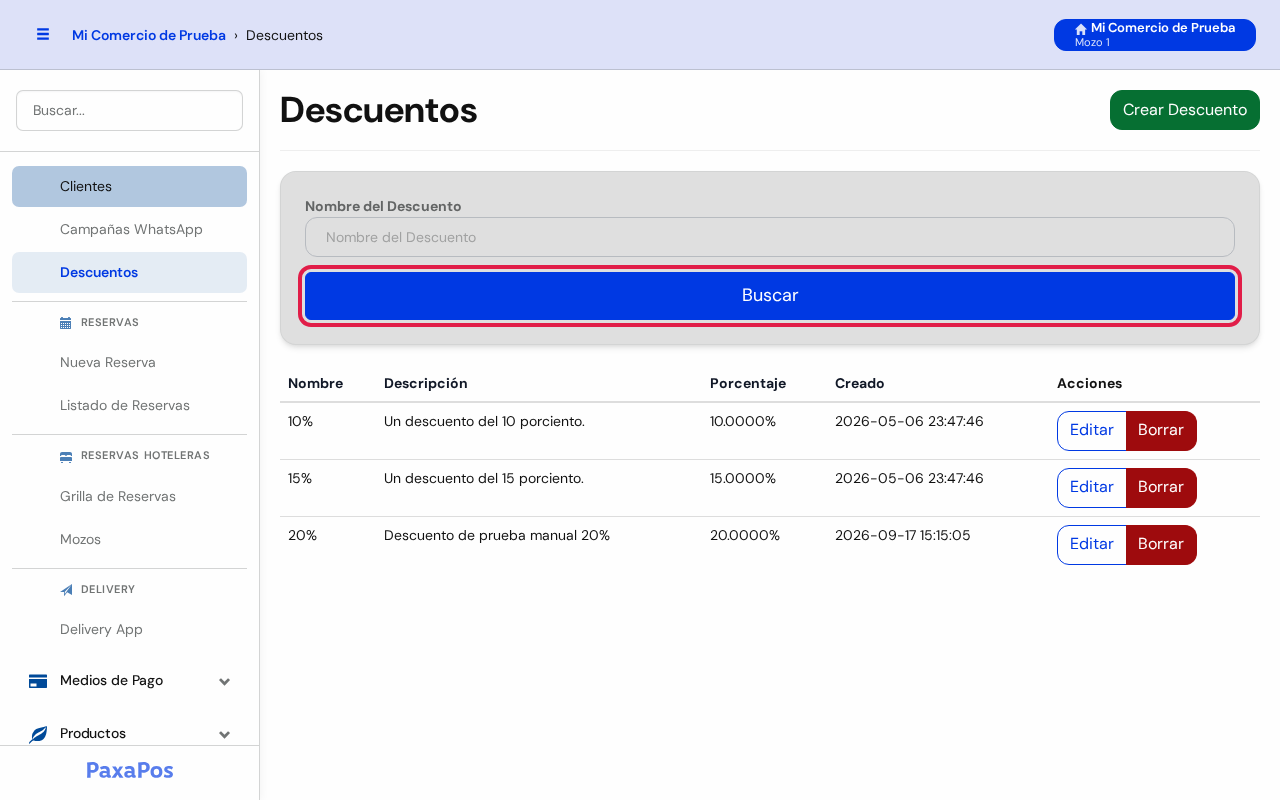The height and width of the screenshot is (800, 1280).
Task: Delete the 15% discount
Action: pyautogui.click(x=1161, y=488)
